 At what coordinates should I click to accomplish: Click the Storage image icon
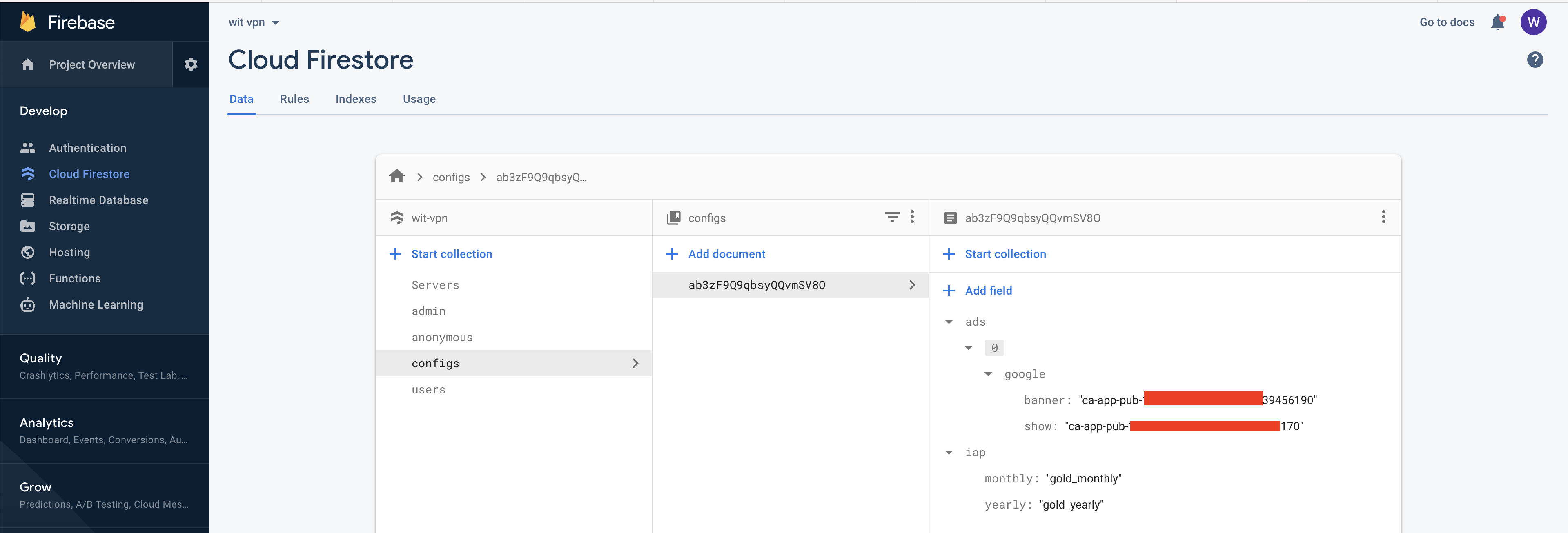pyautogui.click(x=27, y=227)
